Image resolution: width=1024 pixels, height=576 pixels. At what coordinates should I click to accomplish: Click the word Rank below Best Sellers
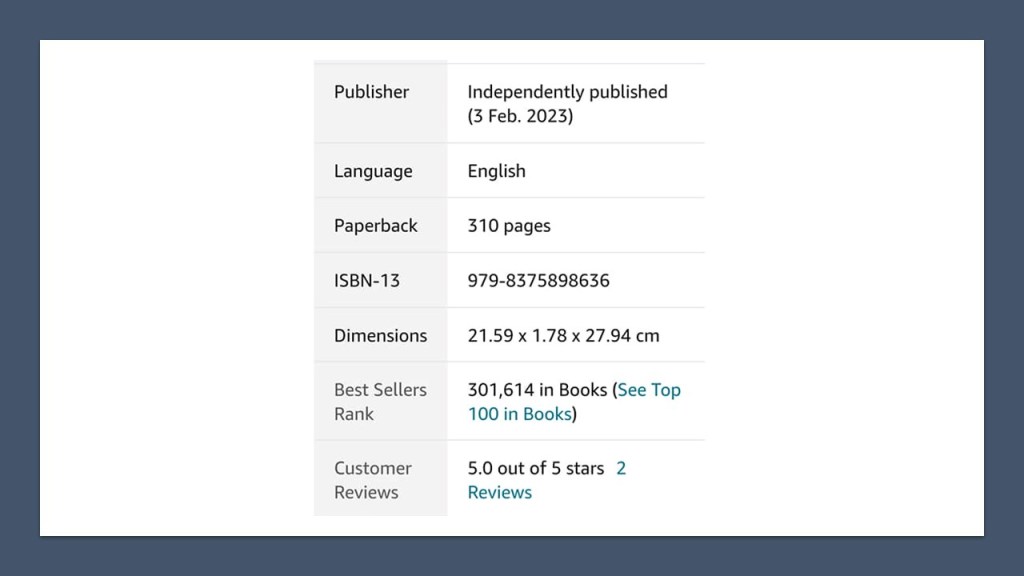354,414
